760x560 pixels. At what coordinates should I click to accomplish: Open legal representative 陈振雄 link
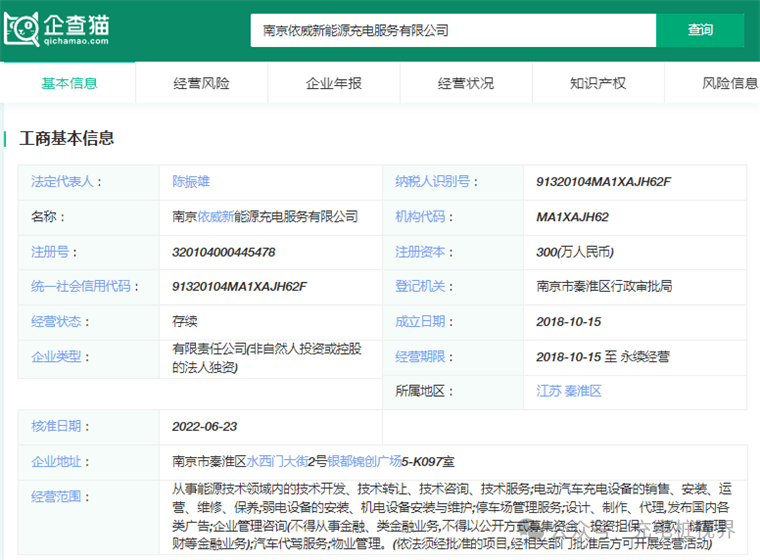pos(191,182)
